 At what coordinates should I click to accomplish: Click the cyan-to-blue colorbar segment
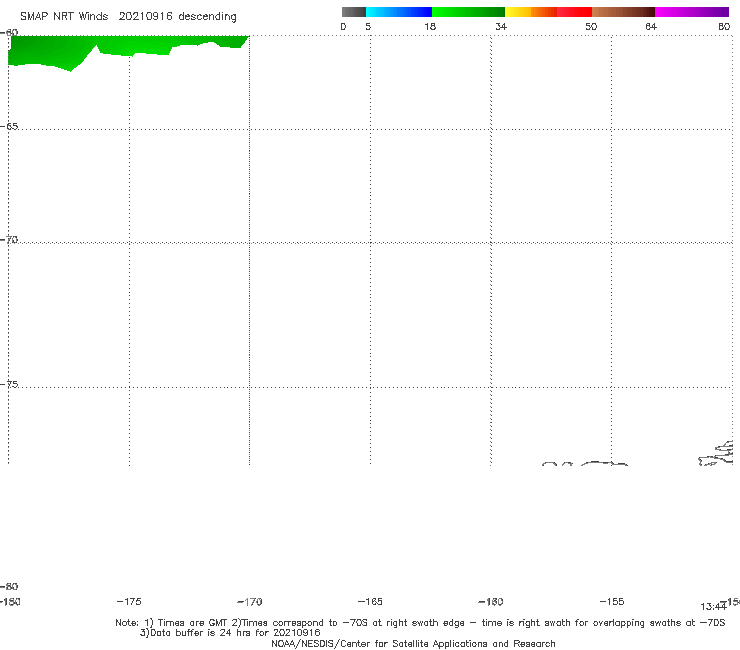tap(399, 12)
